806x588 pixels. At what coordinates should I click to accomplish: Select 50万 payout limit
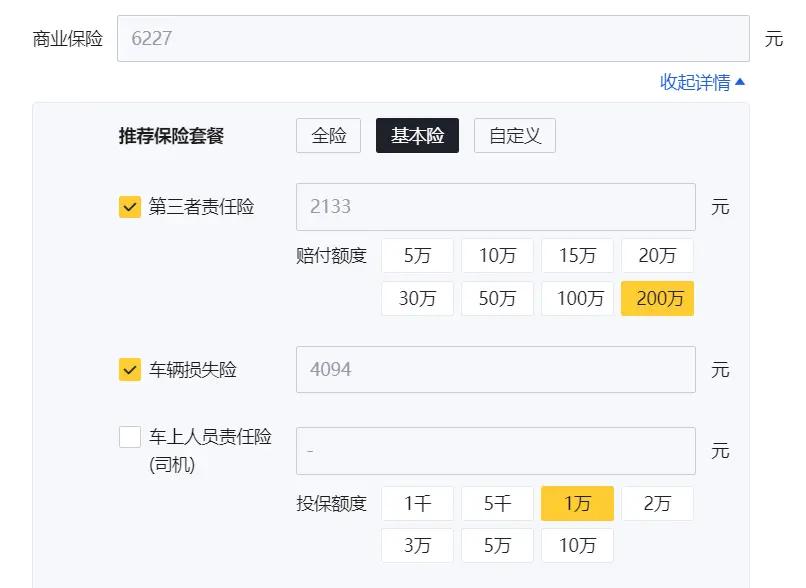point(497,298)
